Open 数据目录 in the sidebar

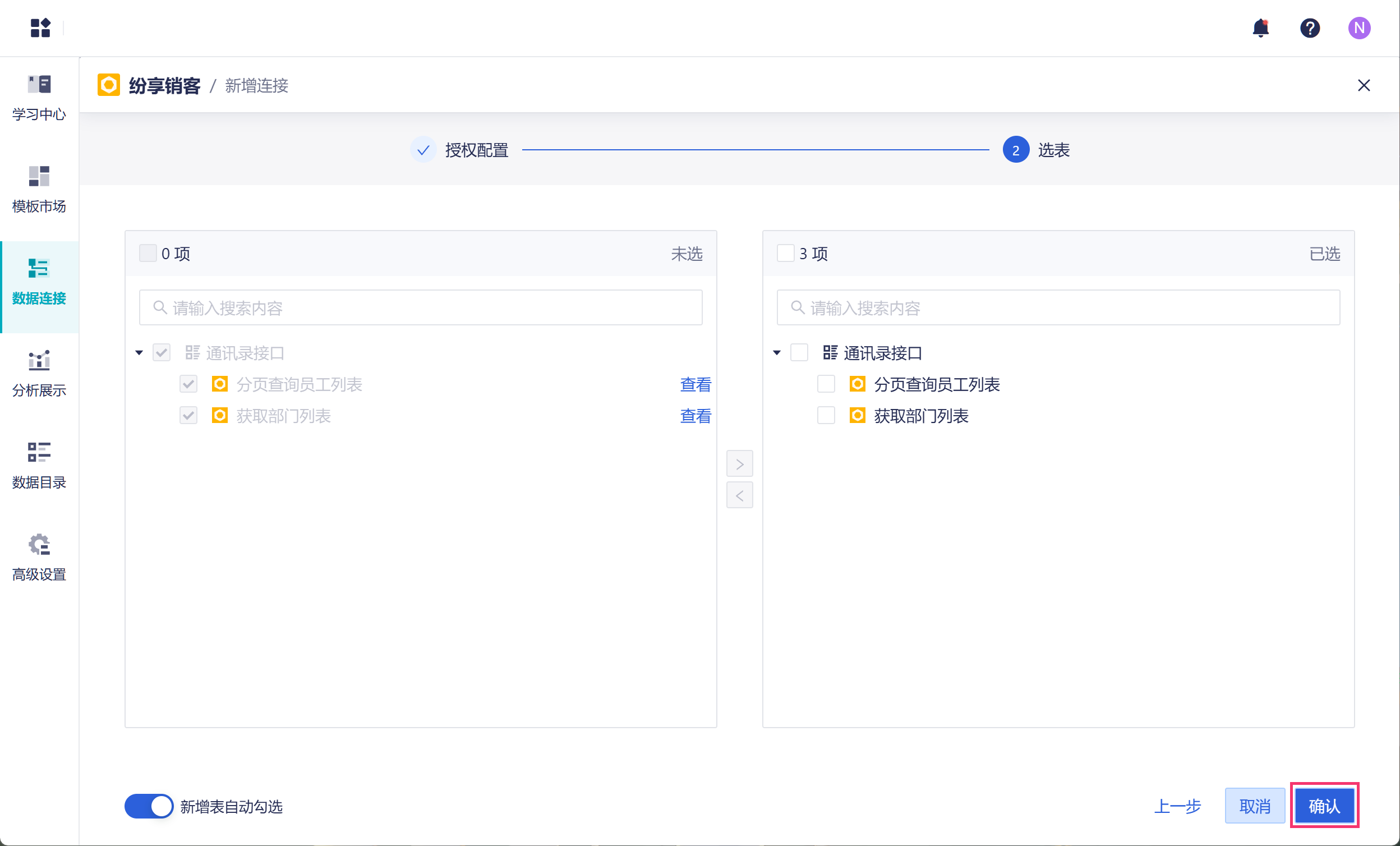click(39, 465)
